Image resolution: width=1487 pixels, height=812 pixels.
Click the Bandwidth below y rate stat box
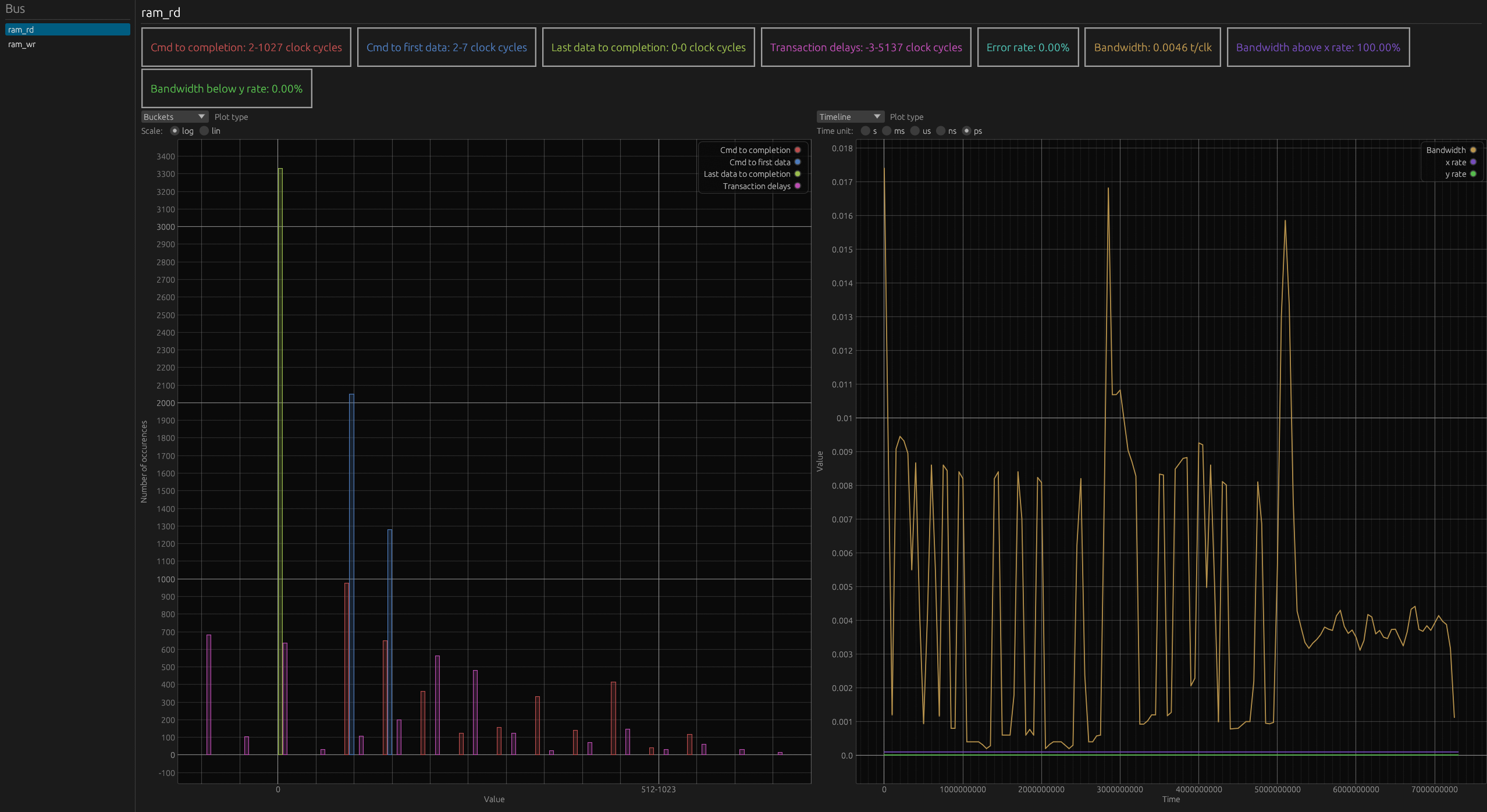[x=227, y=88]
